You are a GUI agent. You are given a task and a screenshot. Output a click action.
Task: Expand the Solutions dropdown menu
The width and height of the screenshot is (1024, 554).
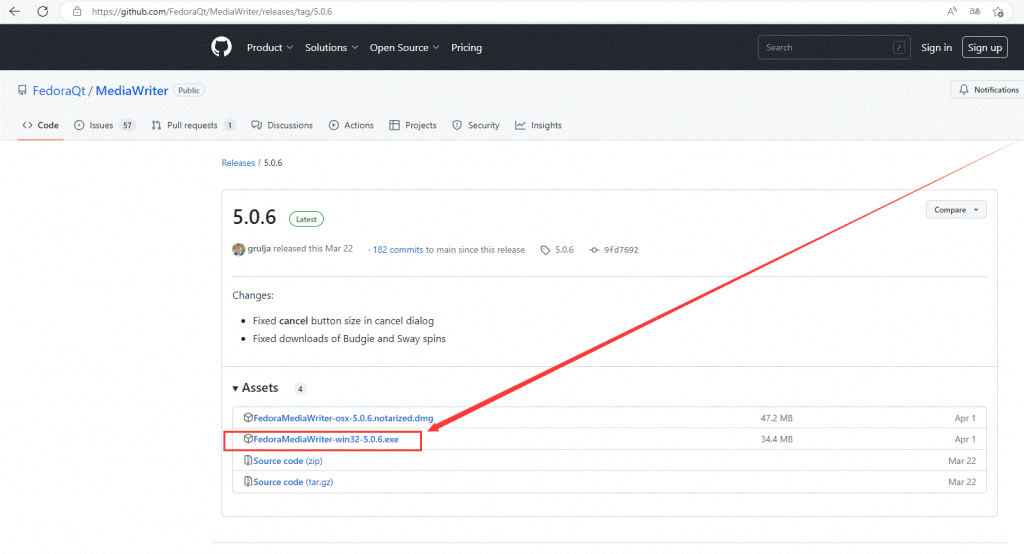pyautogui.click(x=330, y=47)
